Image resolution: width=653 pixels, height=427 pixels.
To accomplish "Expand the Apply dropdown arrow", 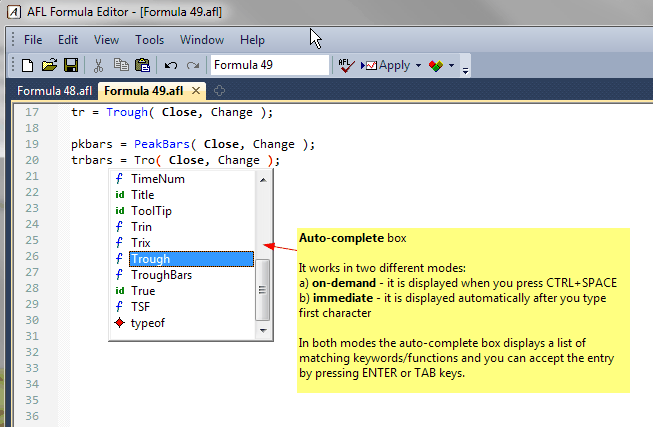I will (x=417, y=66).
